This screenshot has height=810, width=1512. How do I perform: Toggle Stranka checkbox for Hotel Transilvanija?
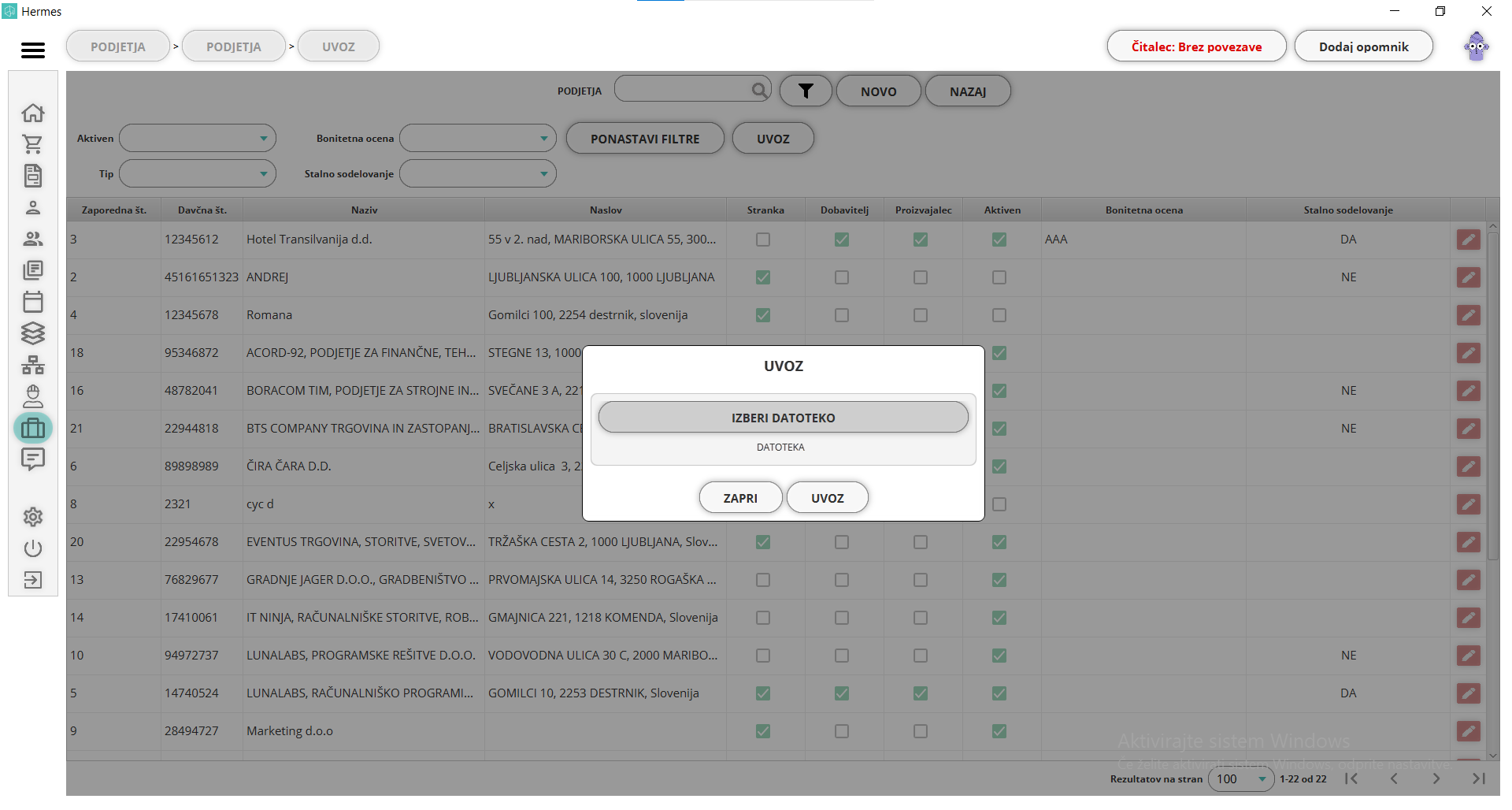763,240
